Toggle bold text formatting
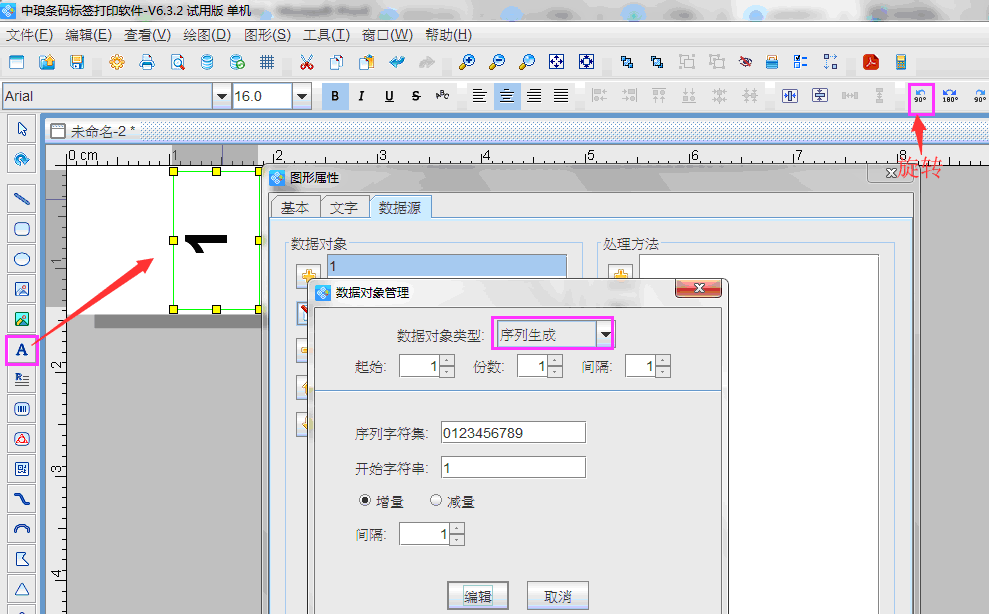Image resolution: width=989 pixels, height=614 pixels. [334, 95]
